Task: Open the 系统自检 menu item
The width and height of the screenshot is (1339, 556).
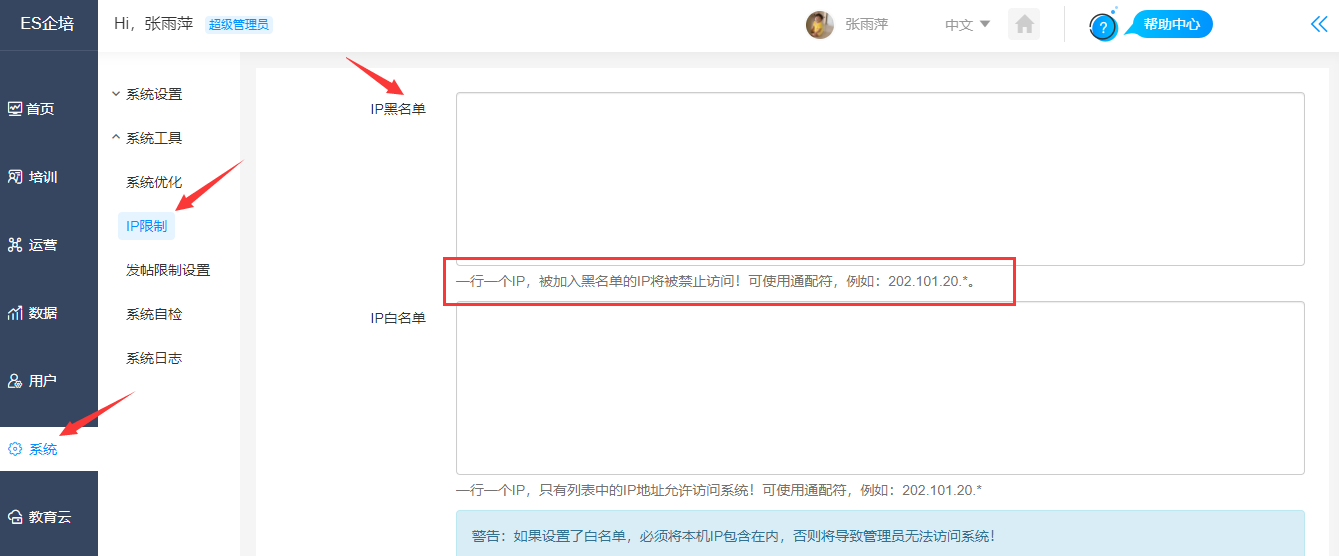Action: tap(154, 314)
